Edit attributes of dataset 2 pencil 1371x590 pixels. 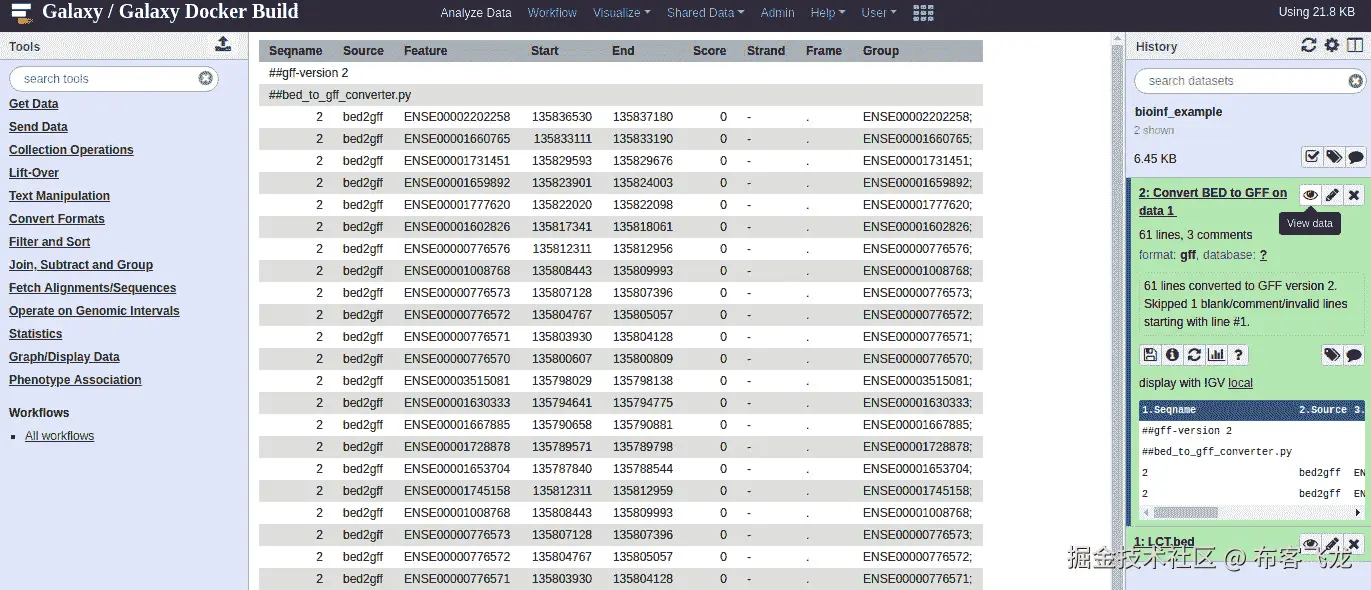1332,195
